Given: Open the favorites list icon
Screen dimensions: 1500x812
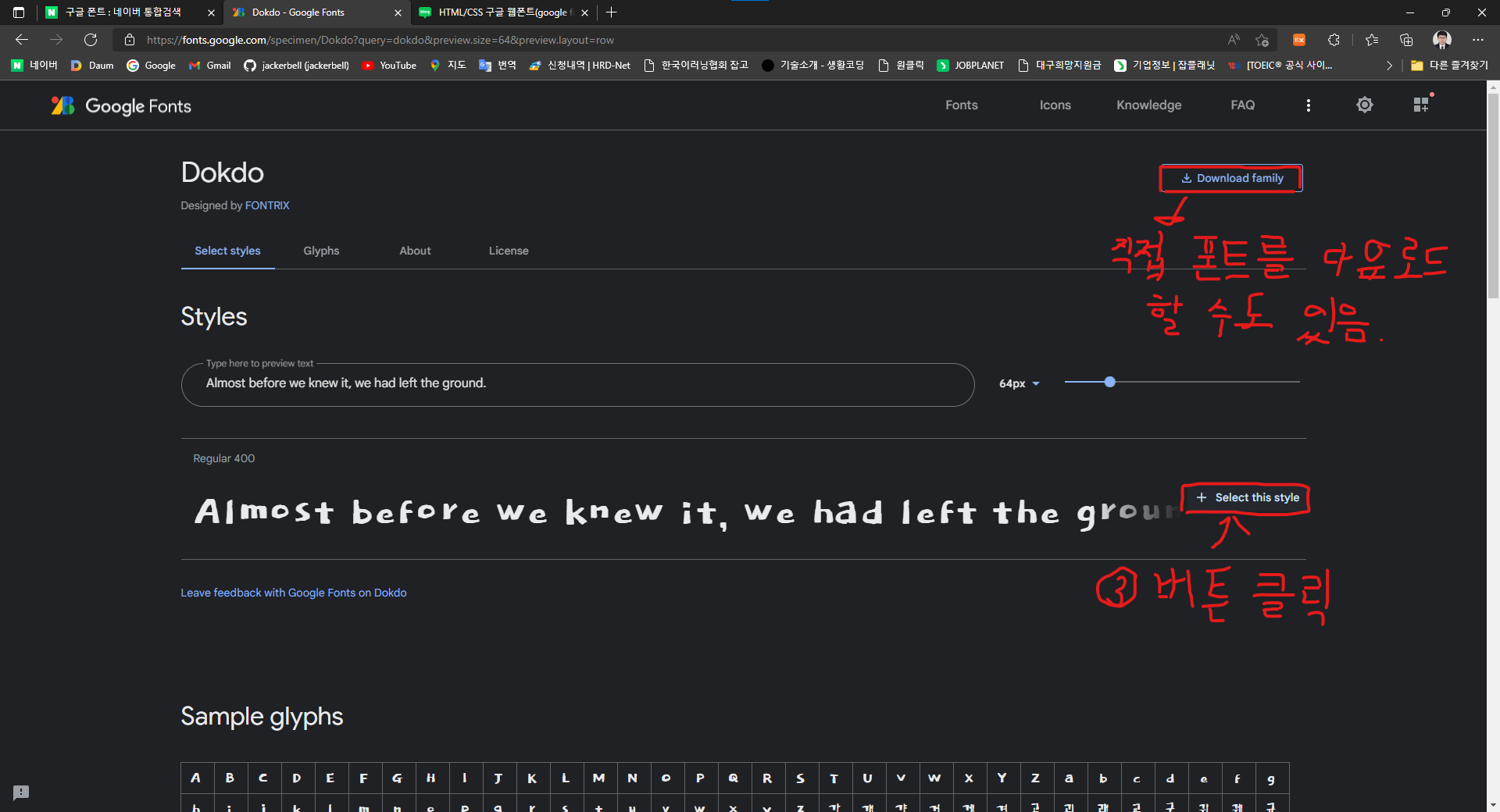Looking at the screenshot, I should point(1372,40).
